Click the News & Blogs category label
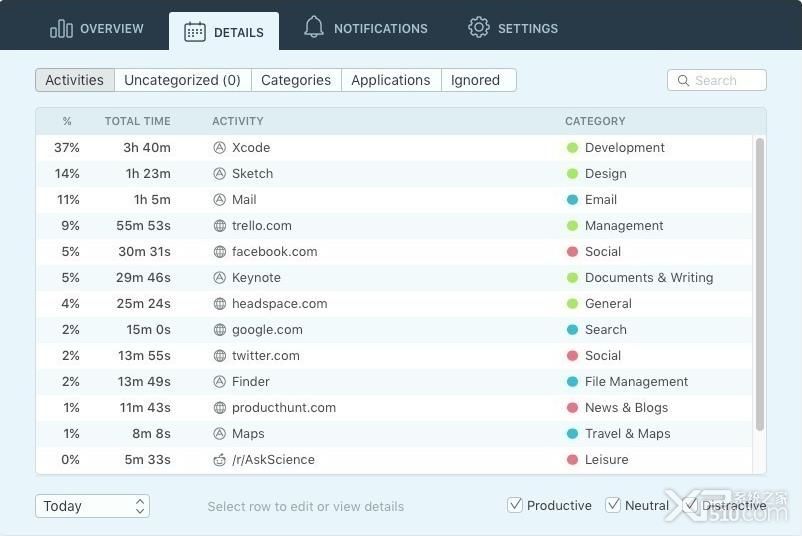Image resolution: width=802 pixels, height=536 pixels. coord(627,408)
